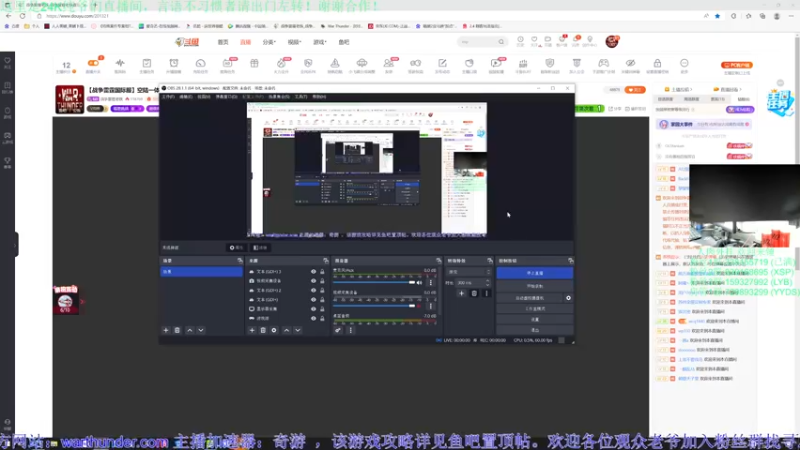Unmute the second mixer channel red speaker

coord(419,306)
